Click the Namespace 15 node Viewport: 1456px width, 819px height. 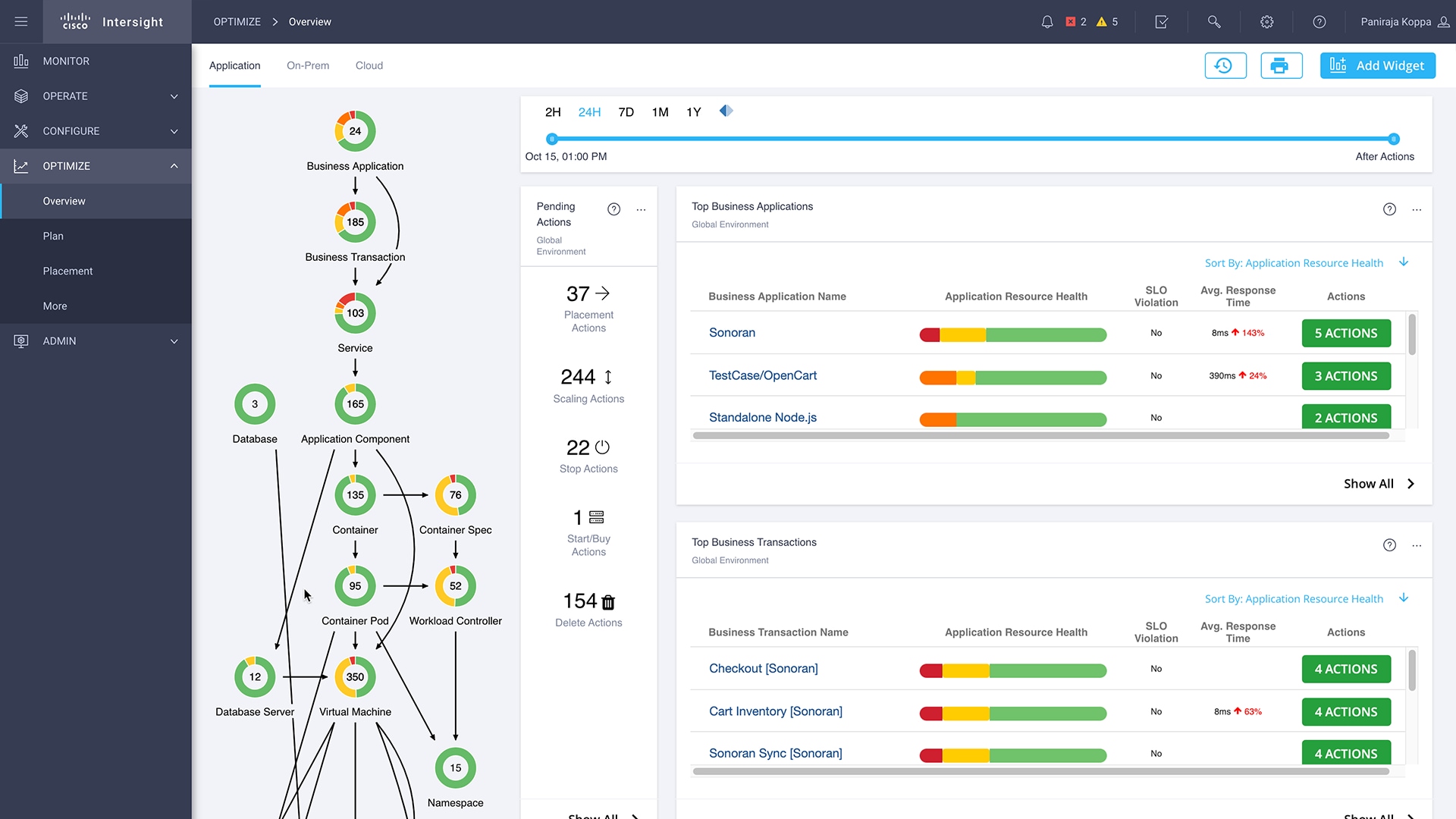coord(455,768)
